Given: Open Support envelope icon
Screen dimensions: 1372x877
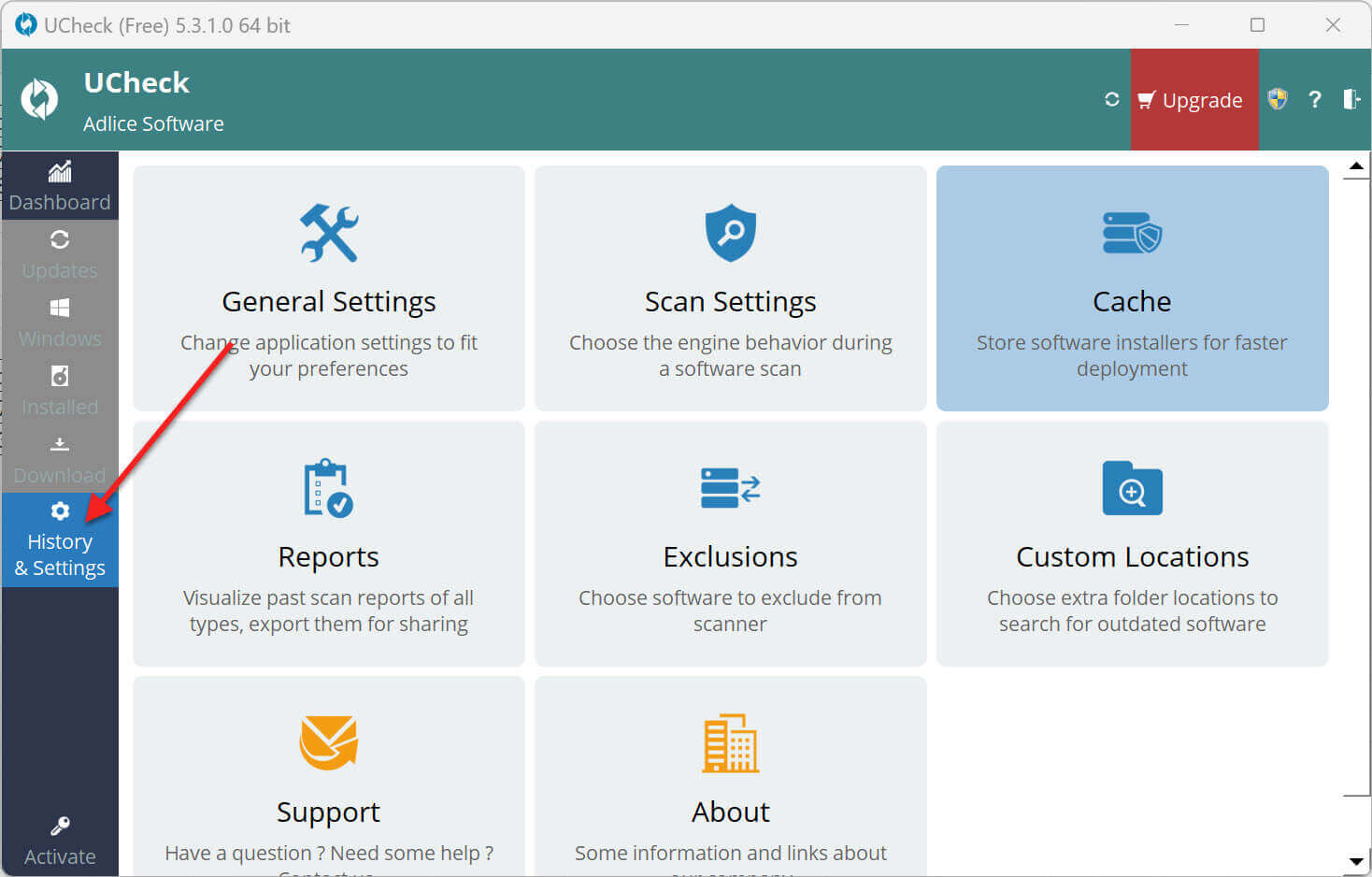Looking at the screenshot, I should point(329,742).
